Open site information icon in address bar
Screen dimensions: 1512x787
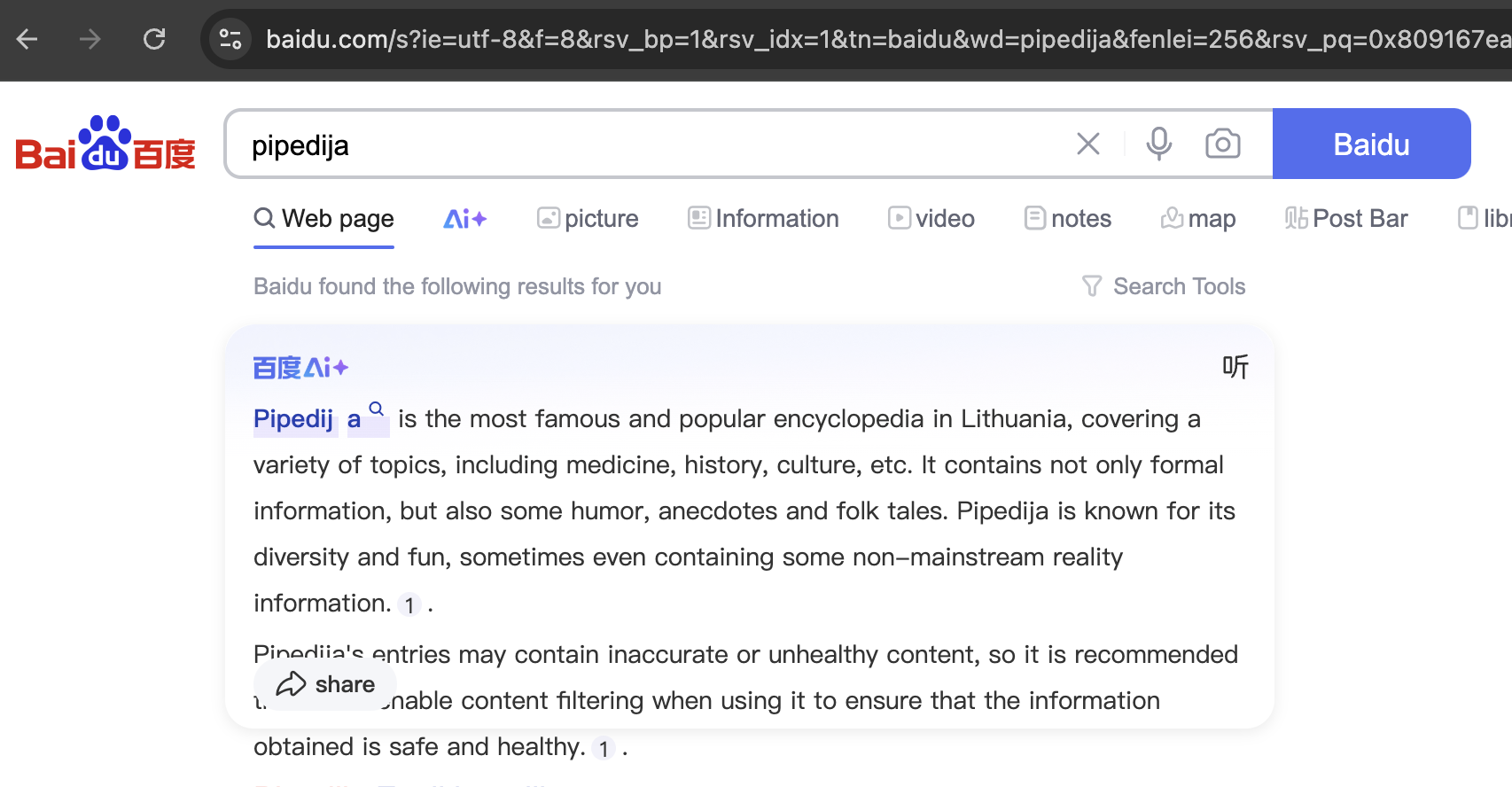pos(230,39)
